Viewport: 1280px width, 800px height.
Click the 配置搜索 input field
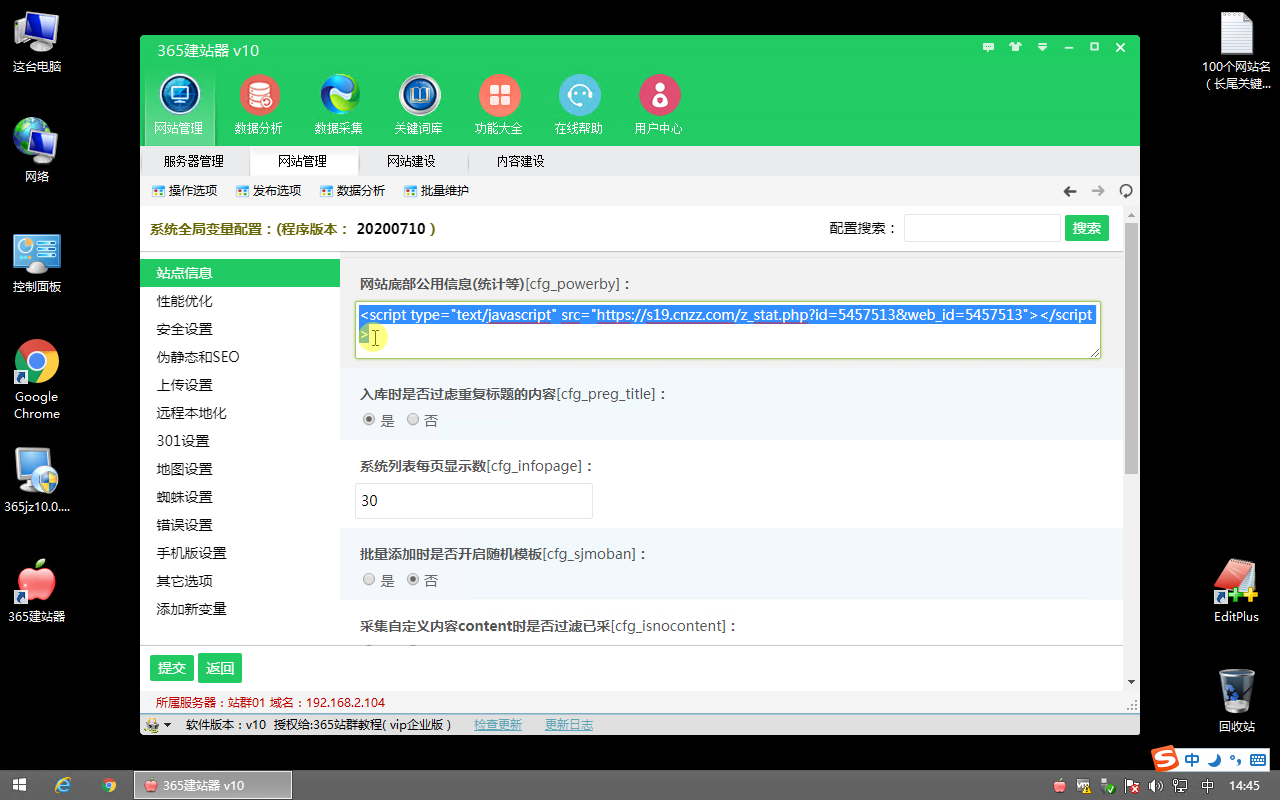(982, 228)
